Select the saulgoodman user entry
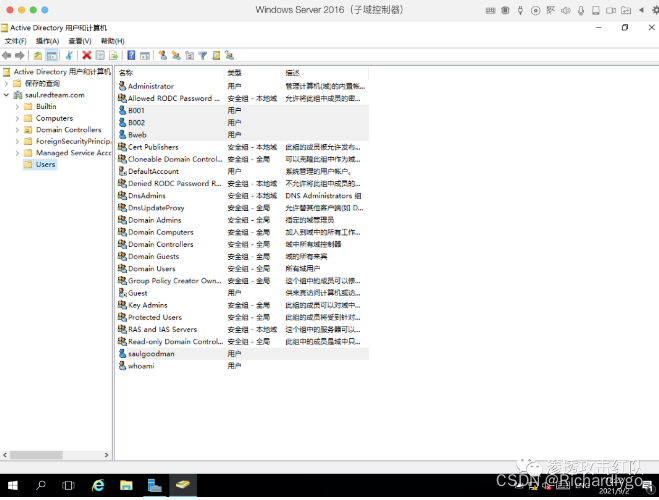The image size is (659, 500). click(243, 354)
